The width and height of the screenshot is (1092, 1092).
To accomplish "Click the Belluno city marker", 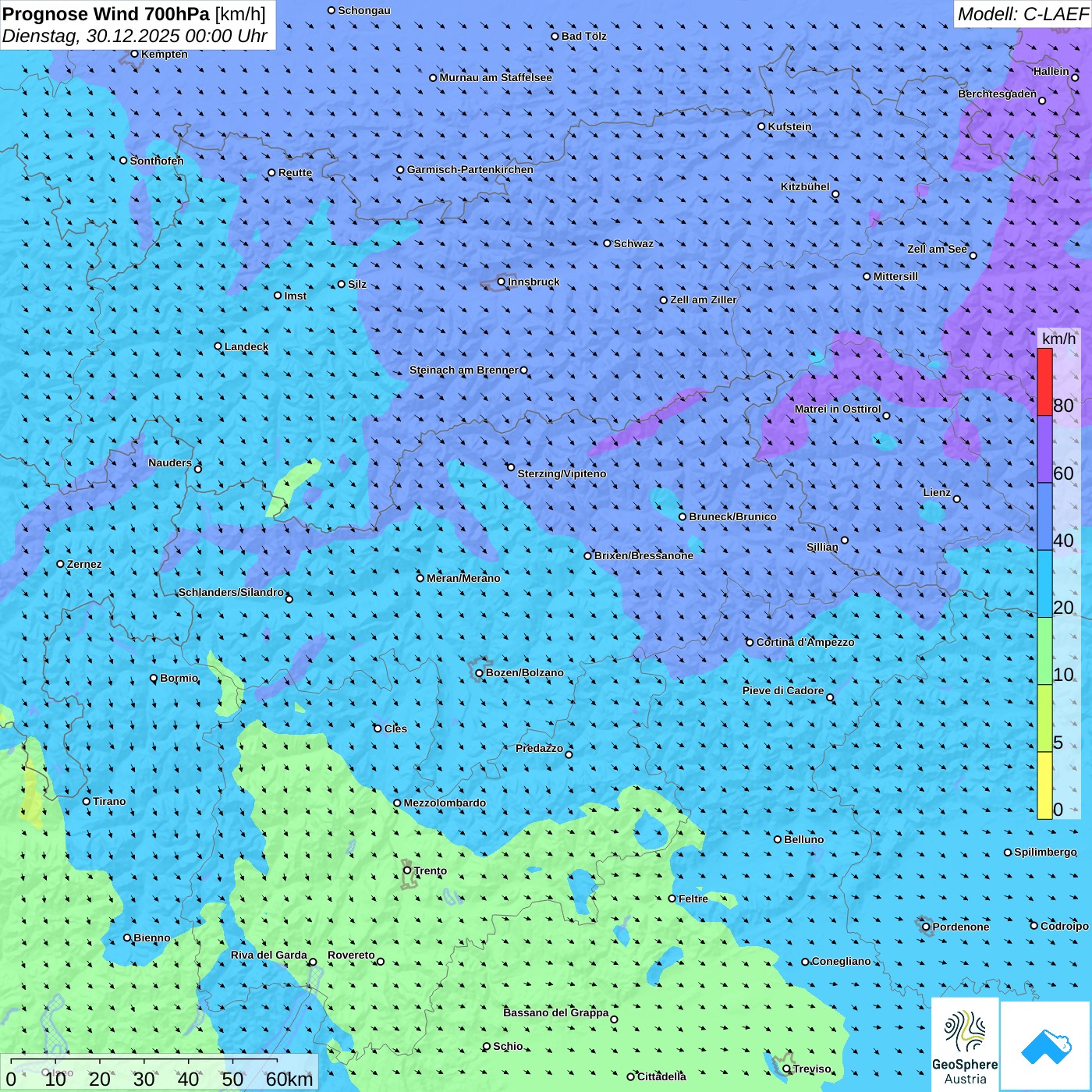I will point(777,839).
